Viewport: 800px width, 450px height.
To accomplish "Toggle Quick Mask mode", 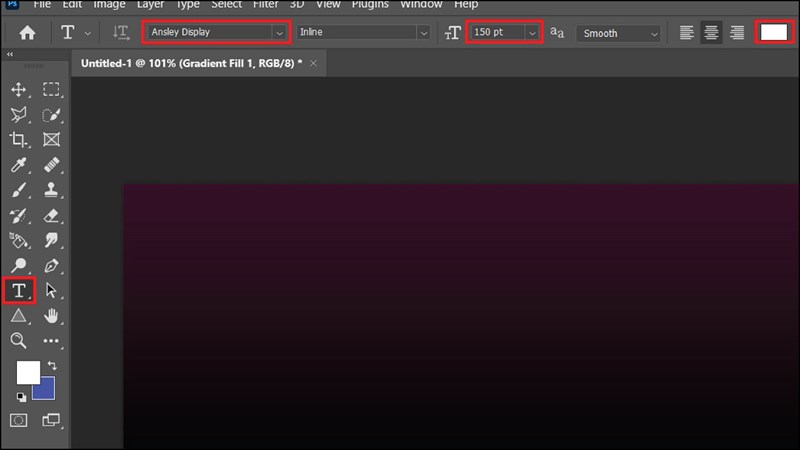I will pyautogui.click(x=19, y=420).
